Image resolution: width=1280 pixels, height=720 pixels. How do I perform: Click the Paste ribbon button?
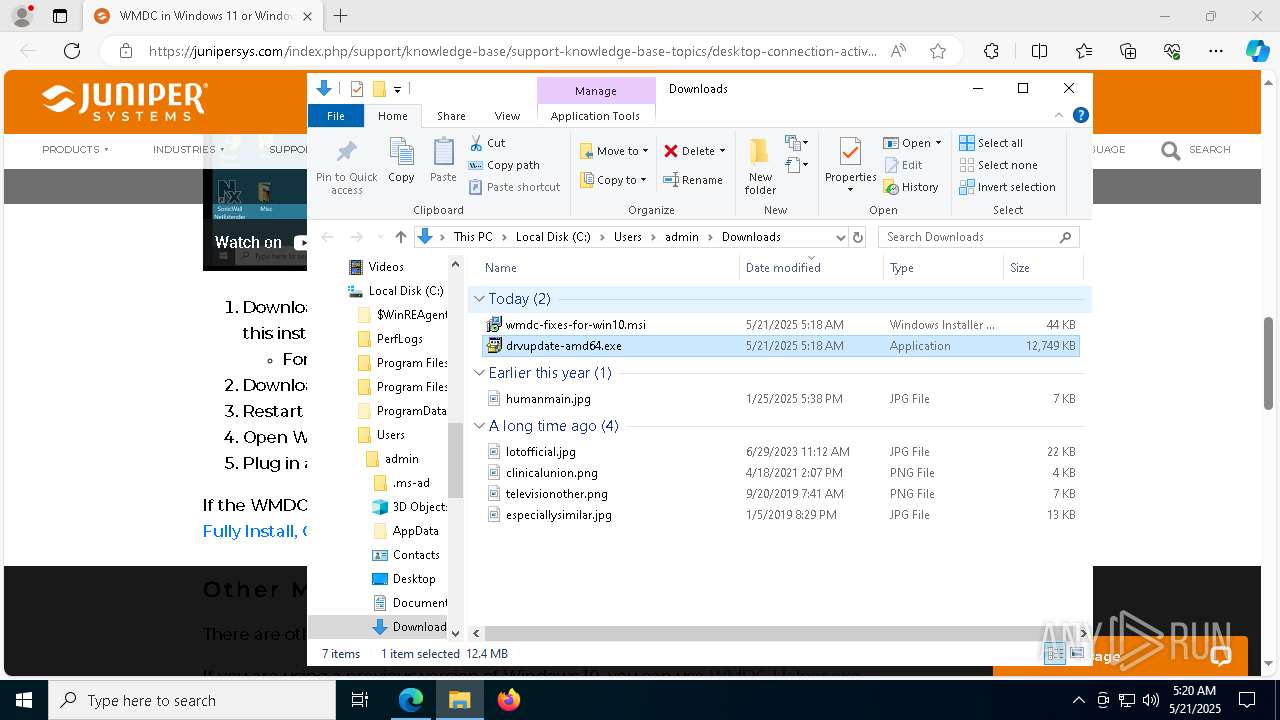pyautogui.click(x=443, y=160)
